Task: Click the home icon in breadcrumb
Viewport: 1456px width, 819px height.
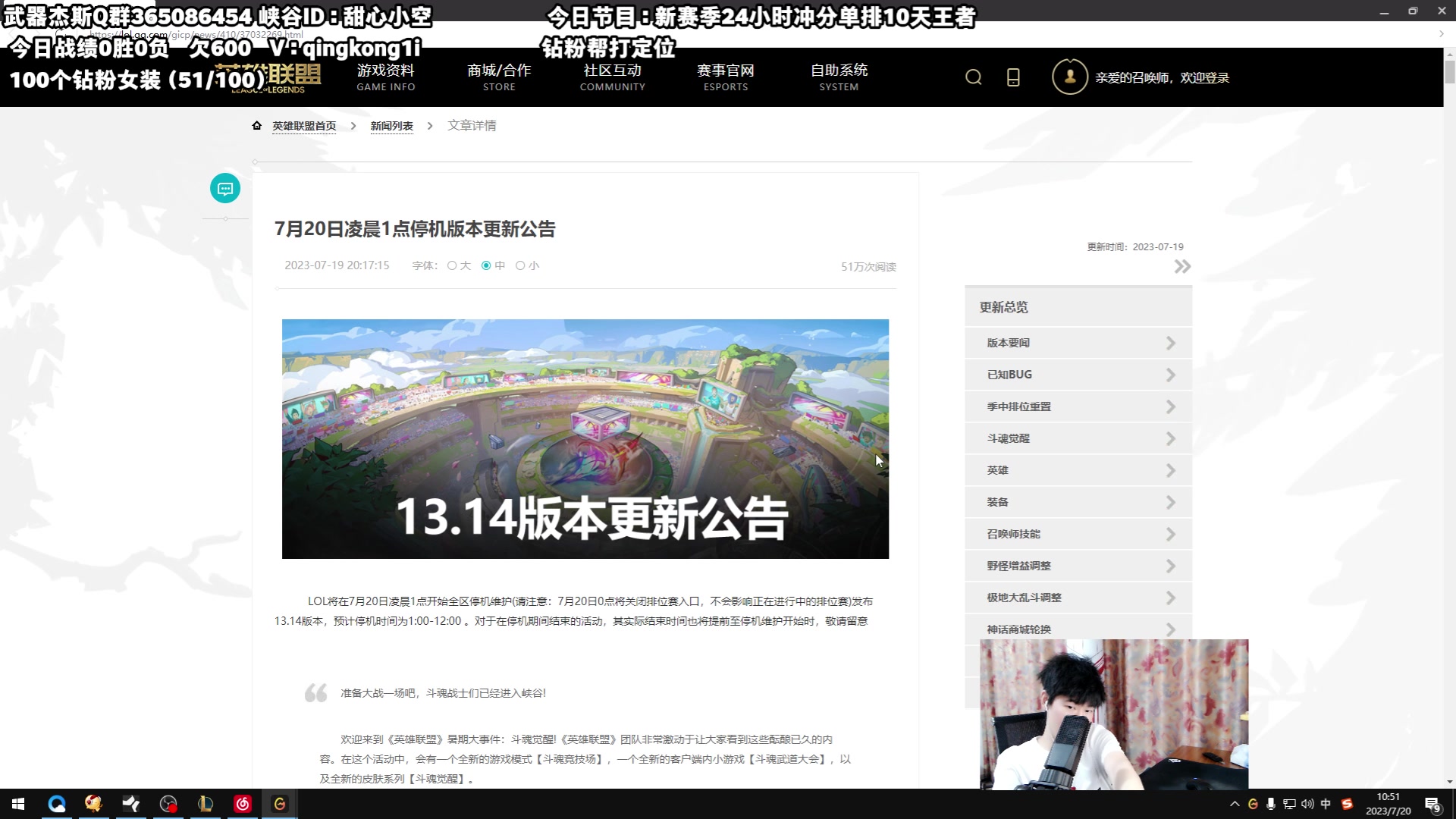Action: (x=257, y=126)
